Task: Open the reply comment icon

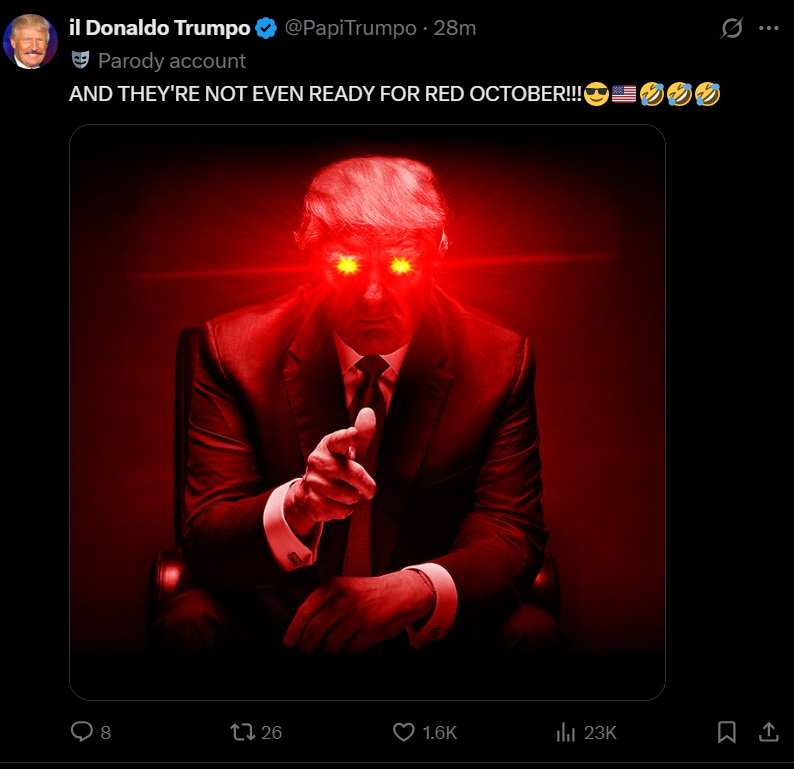Action: click(x=82, y=732)
